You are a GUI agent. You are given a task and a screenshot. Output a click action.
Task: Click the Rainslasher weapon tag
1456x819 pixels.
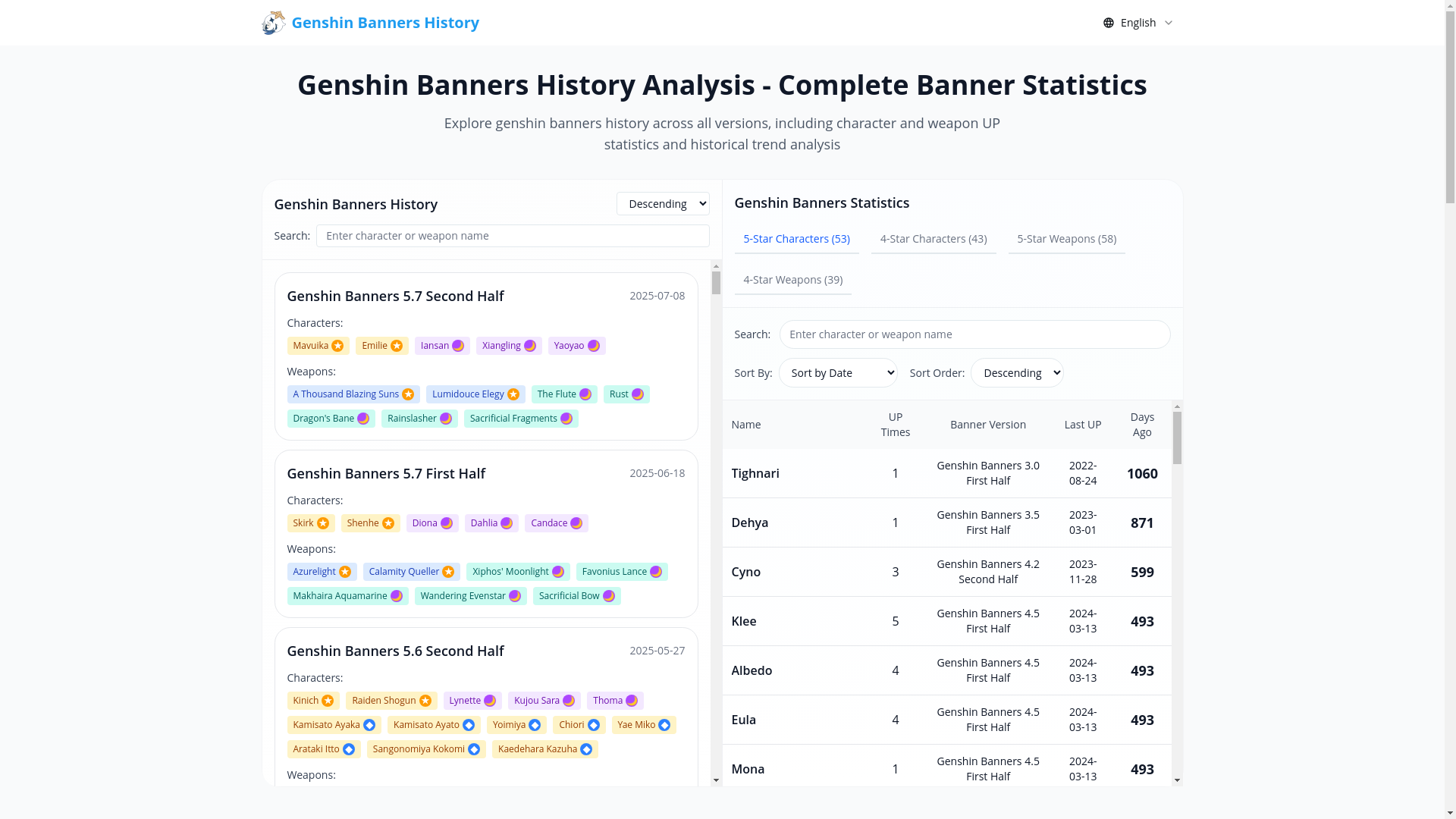[x=419, y=419]
